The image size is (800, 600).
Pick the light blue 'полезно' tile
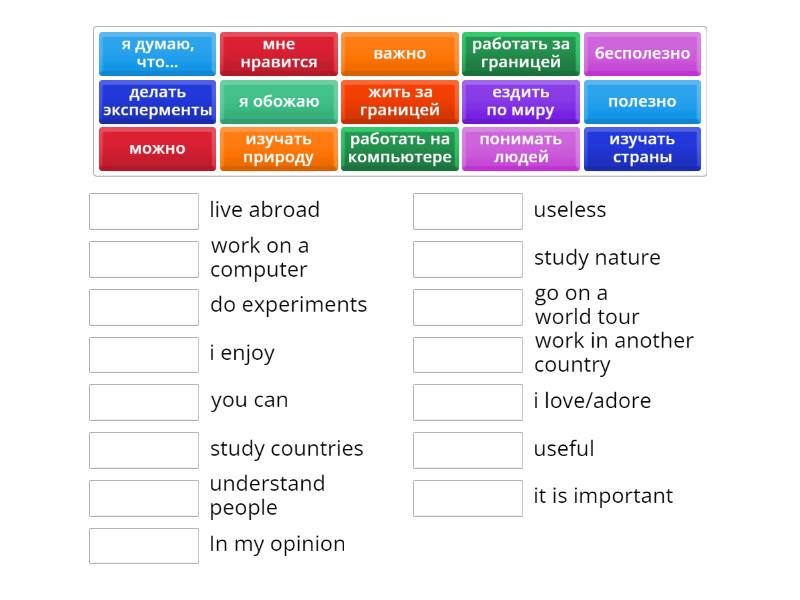coord(642,102)
